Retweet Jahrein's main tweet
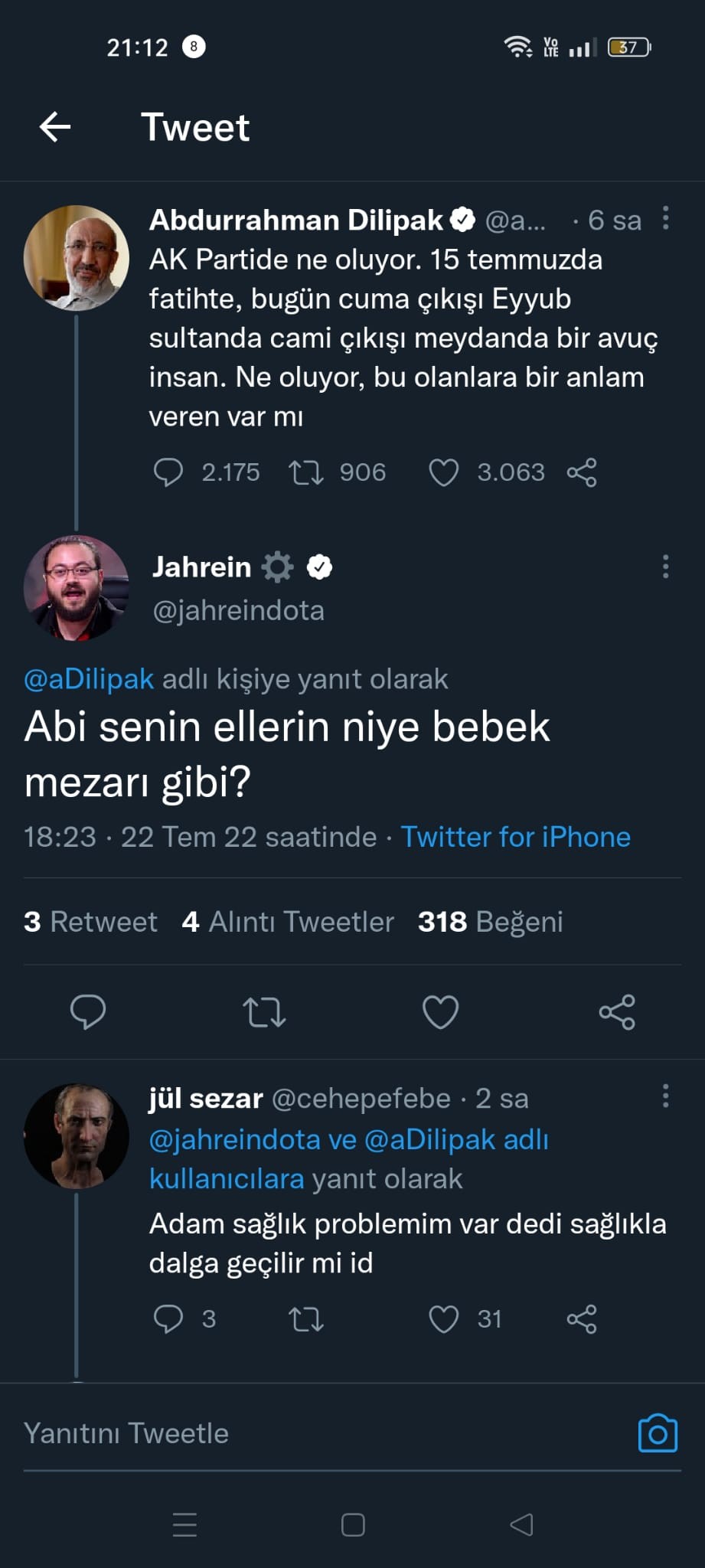This screenshot has width=705, height=1568. click(x=264, y=1012)
